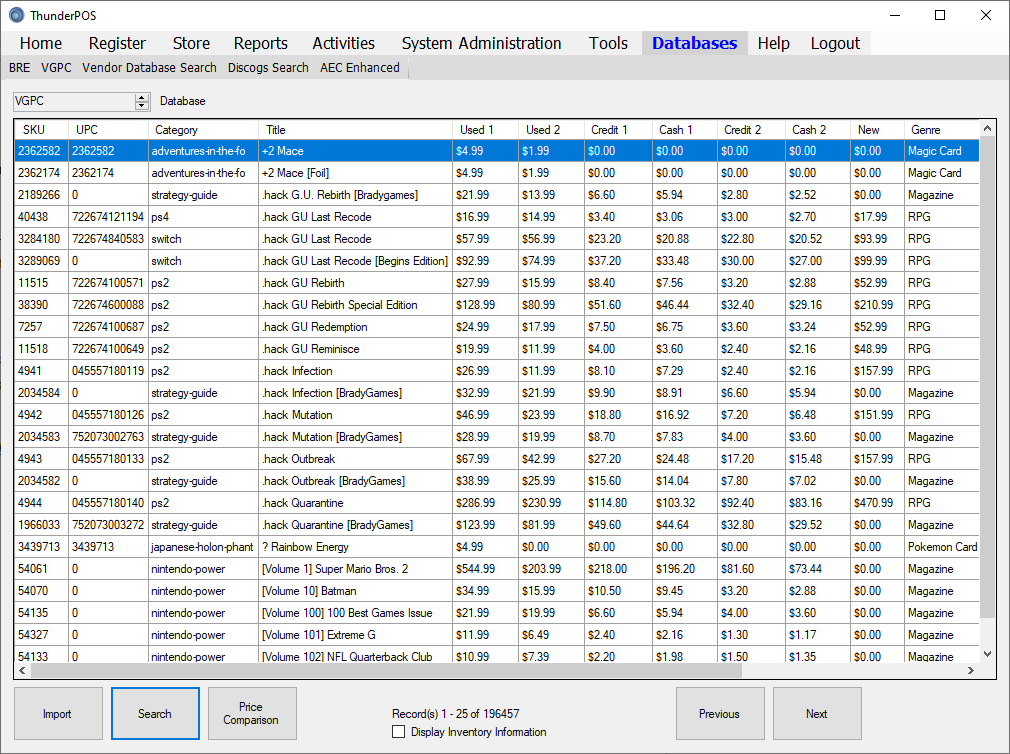Click the vertical scrollbar down arrow

coord(987,654)
